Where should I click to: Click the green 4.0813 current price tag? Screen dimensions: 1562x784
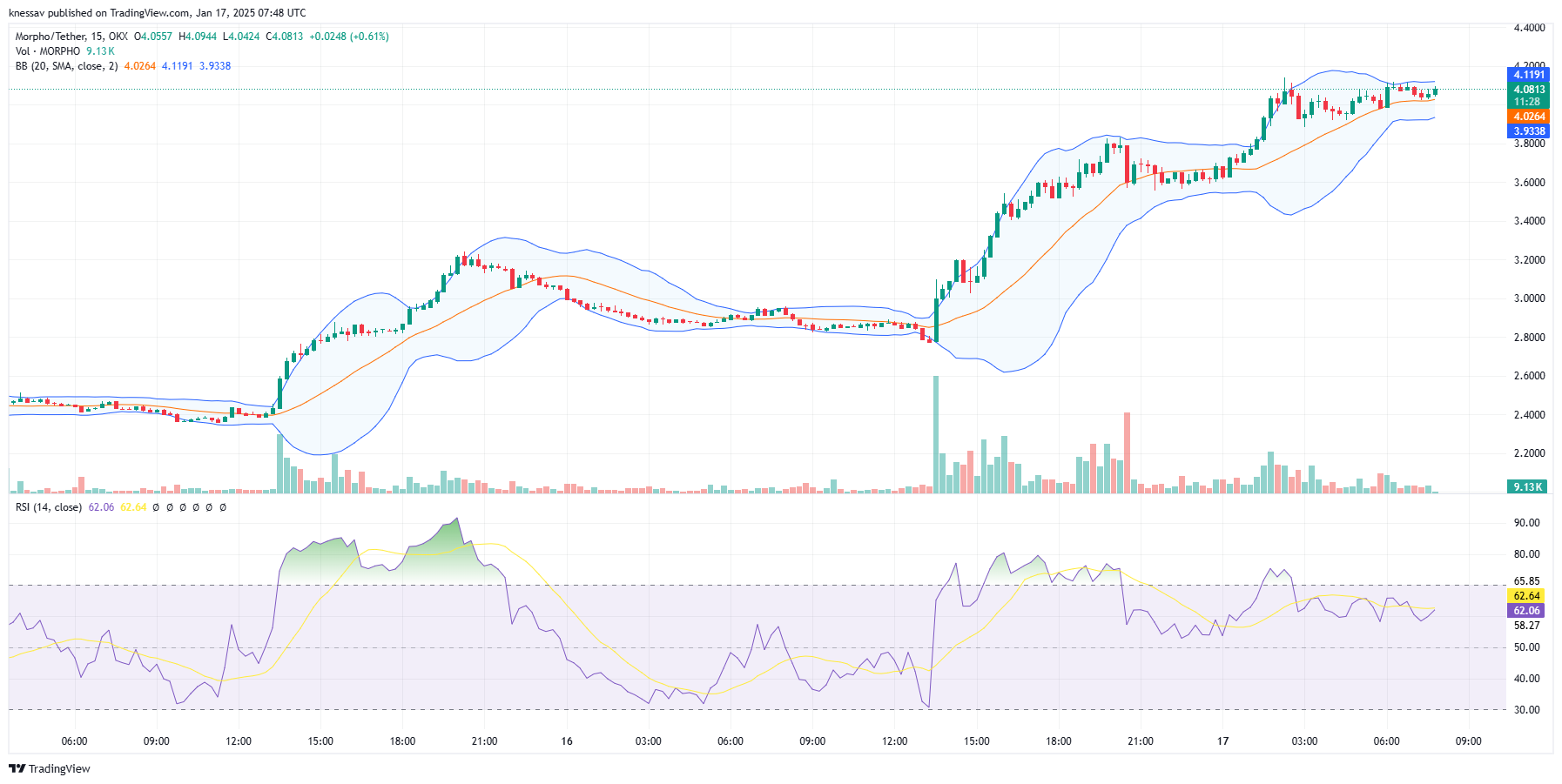1528,89
